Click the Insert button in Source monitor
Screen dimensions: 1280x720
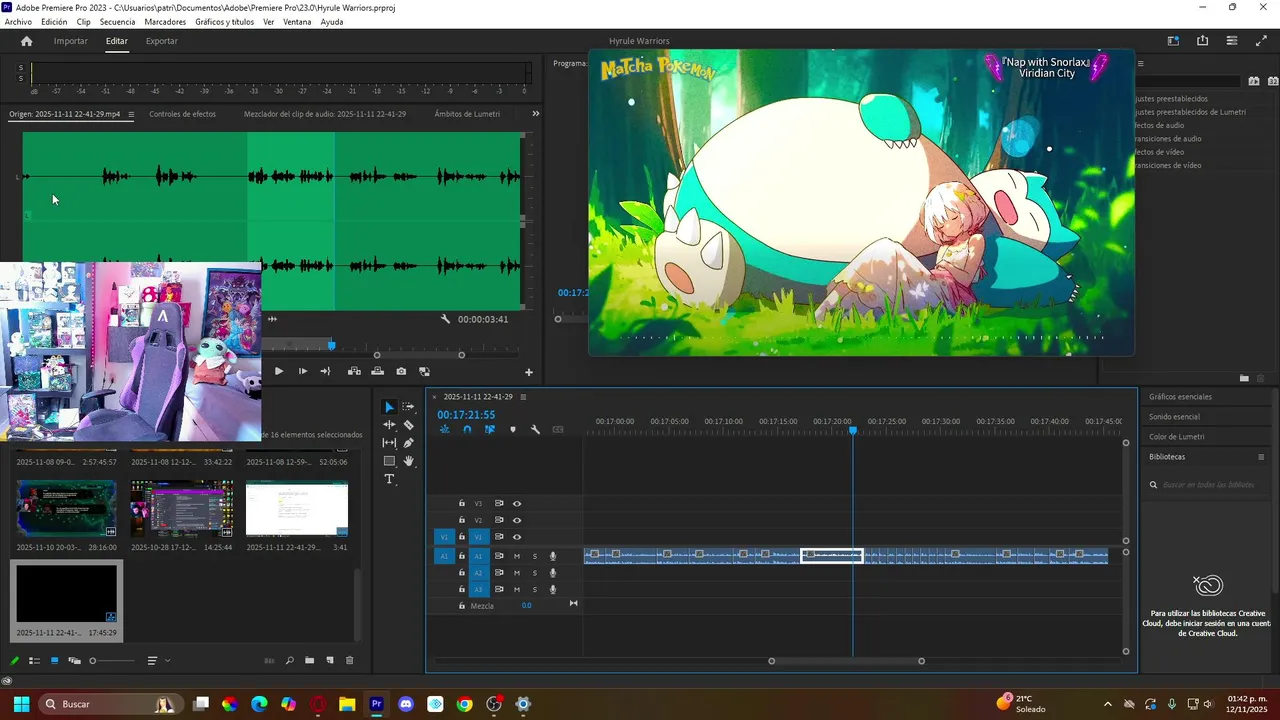click(x=354, y=371)
